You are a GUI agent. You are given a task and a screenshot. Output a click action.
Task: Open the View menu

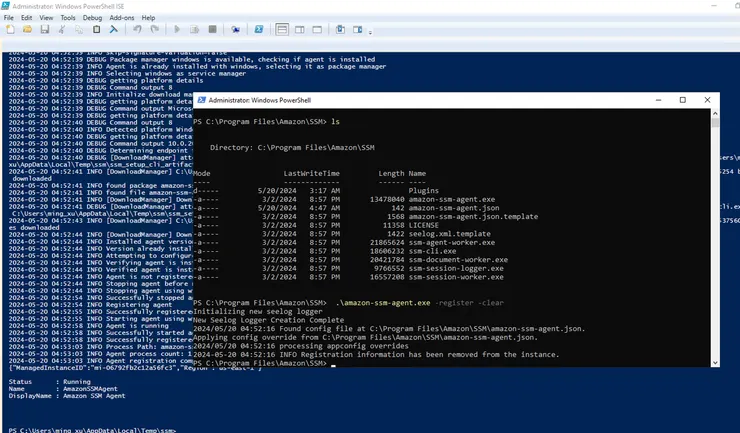[x=46, y=17]
